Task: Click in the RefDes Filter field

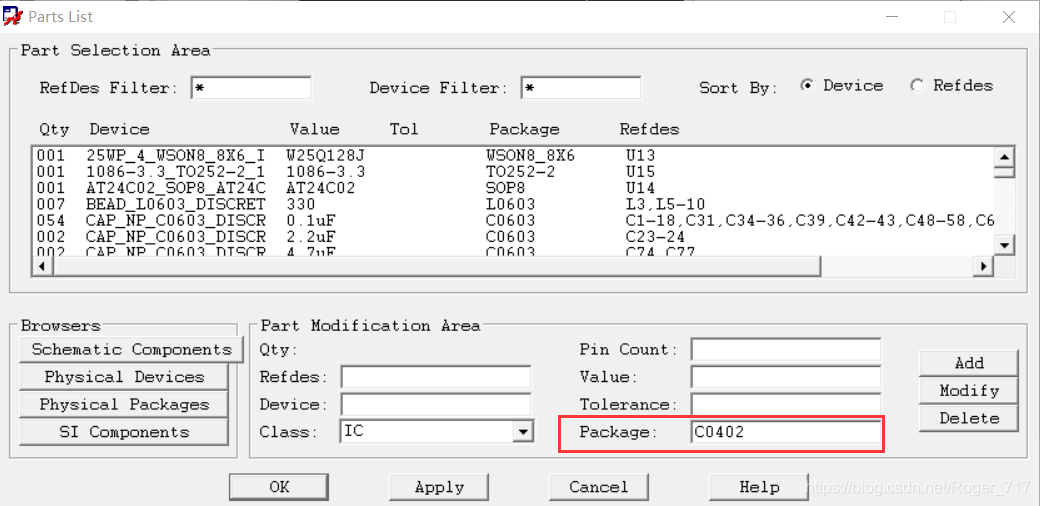Action: tap(251, 88)
